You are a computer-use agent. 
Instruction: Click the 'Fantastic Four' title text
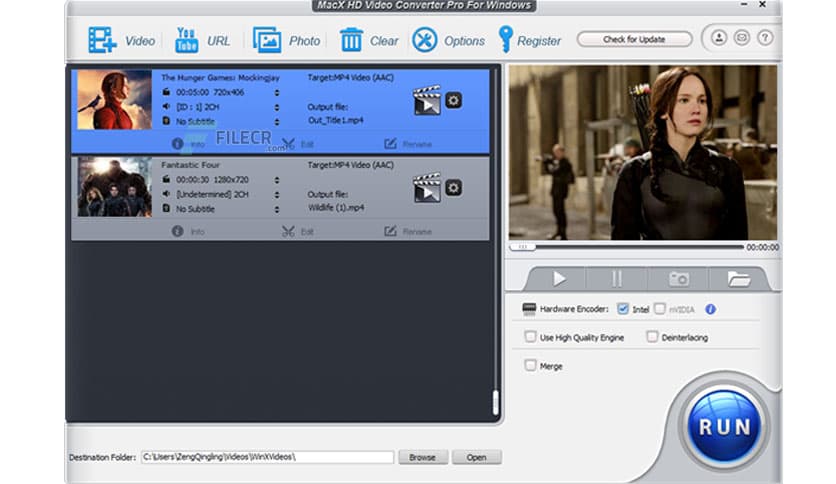(190, 165)
